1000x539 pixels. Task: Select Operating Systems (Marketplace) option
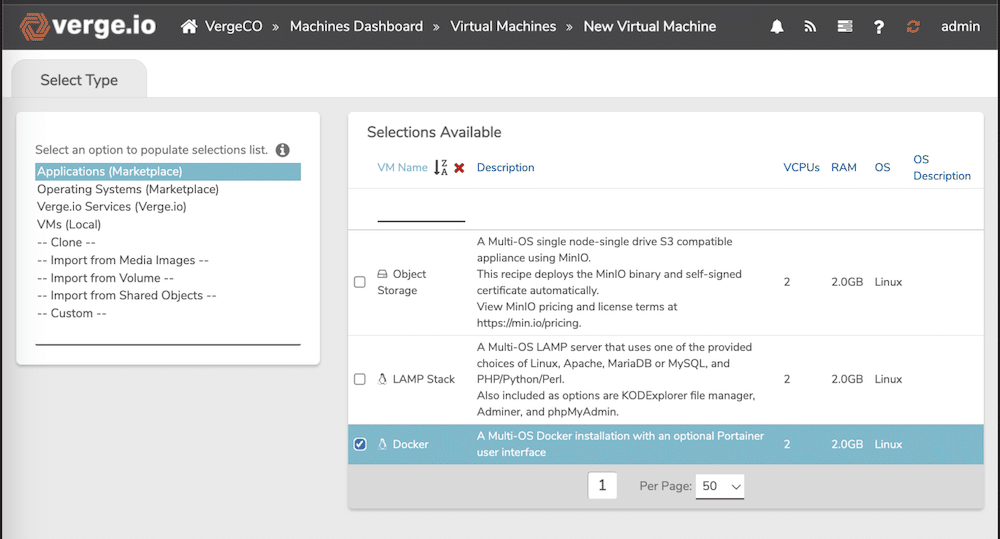tap(168, 189)
